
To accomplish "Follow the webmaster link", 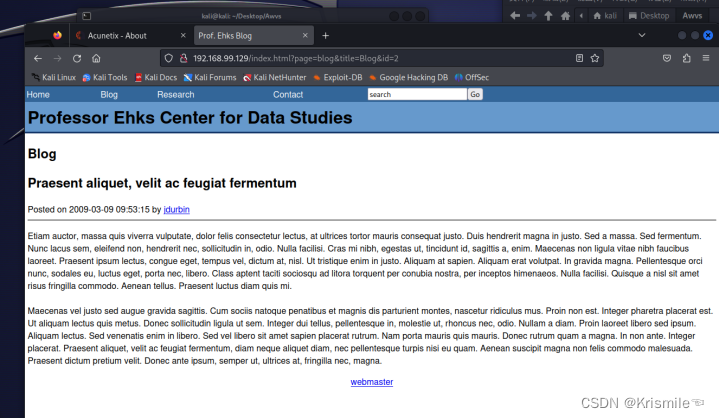I will point(372,382).
